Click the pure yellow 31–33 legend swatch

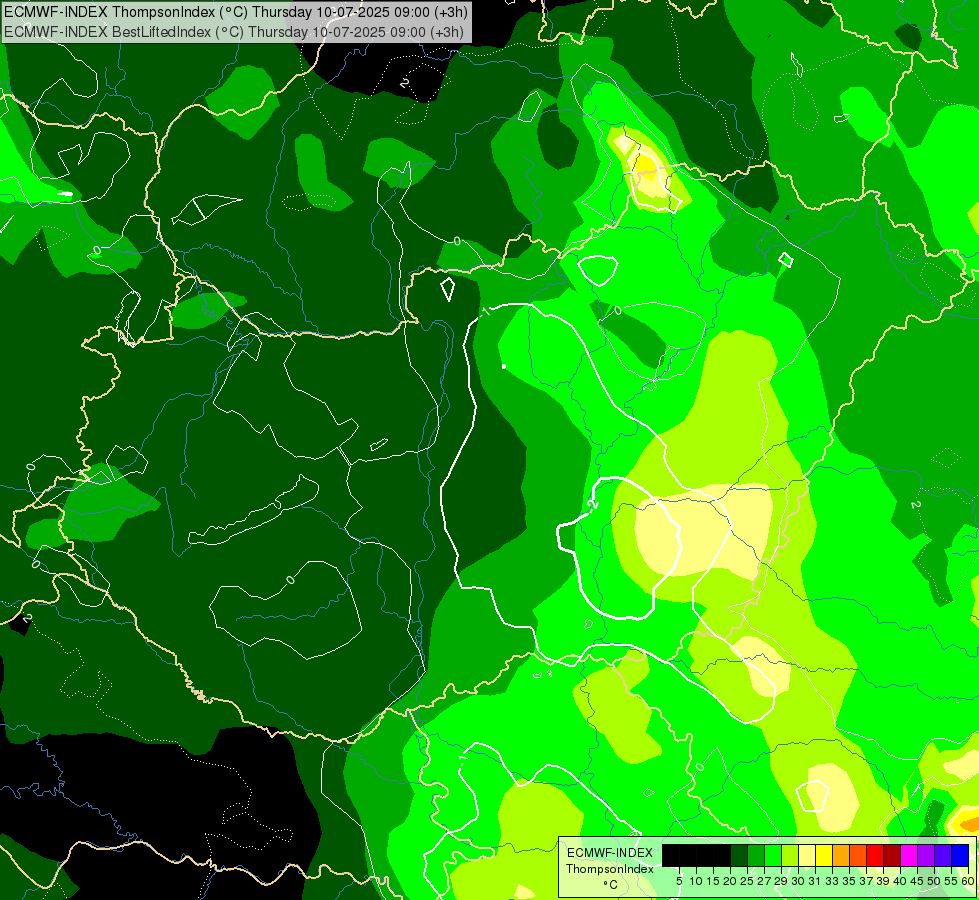(824, 855)
